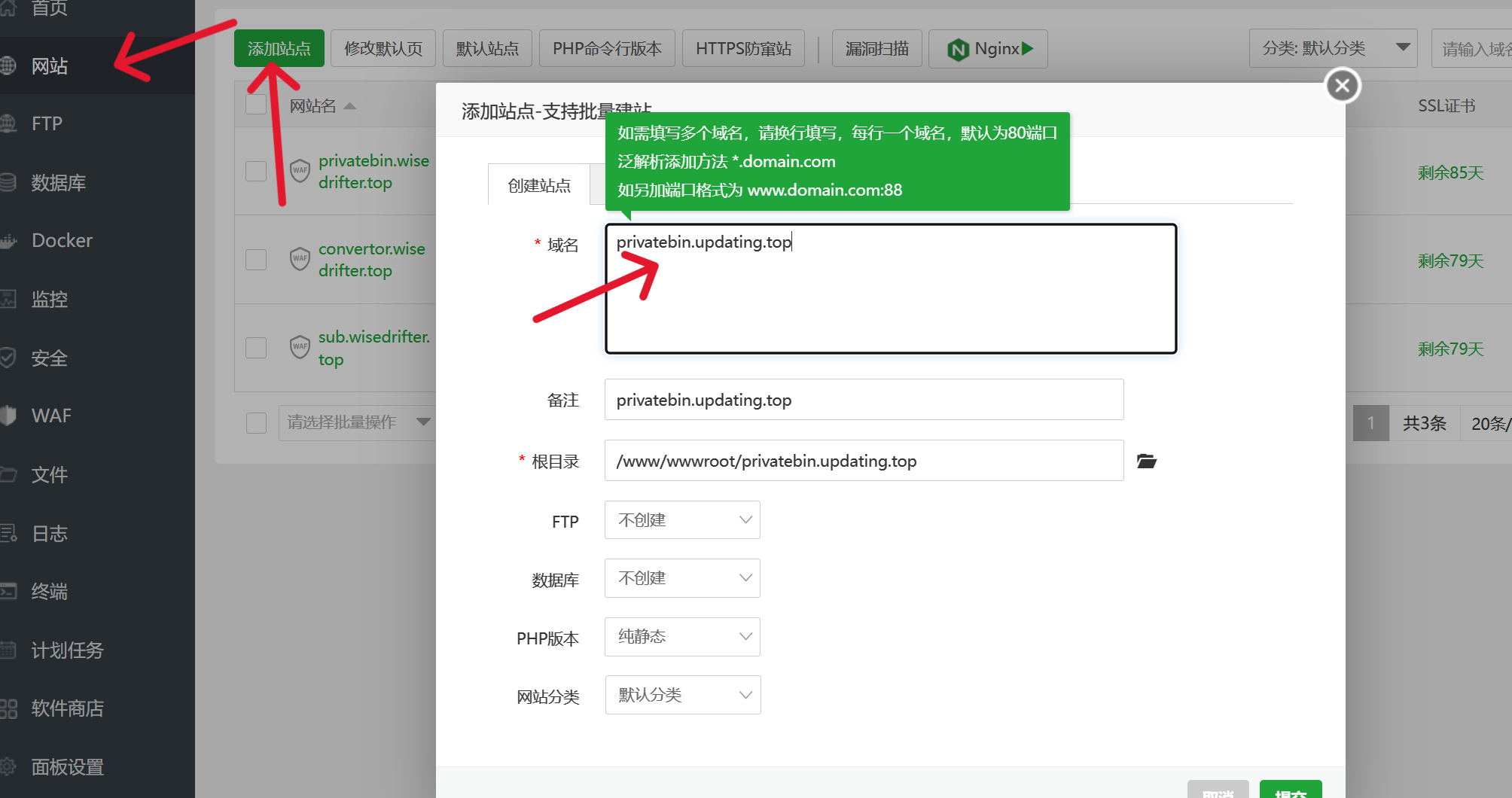
Task: Sort by 网站名 column arrow
Action: (349, 106)
